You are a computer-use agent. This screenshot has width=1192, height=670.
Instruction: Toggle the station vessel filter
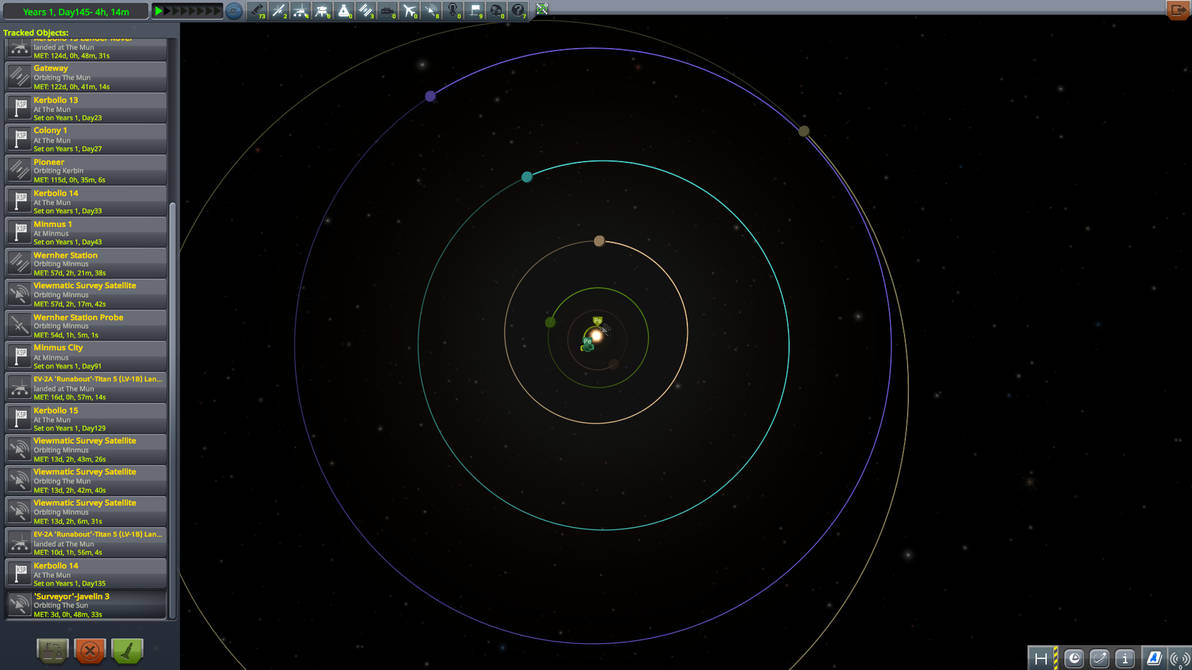[x=366, y=11]
